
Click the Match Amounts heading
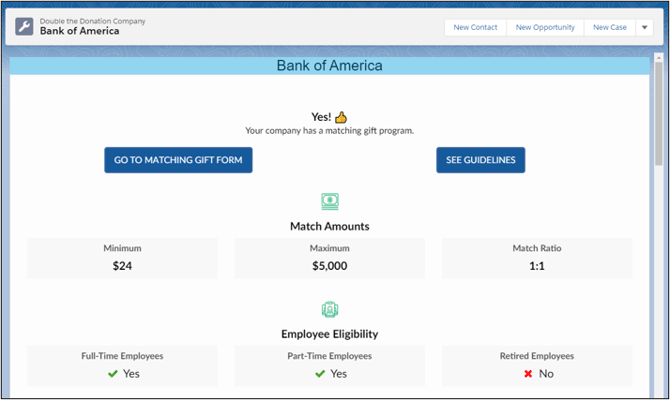(x=329, y=226)
